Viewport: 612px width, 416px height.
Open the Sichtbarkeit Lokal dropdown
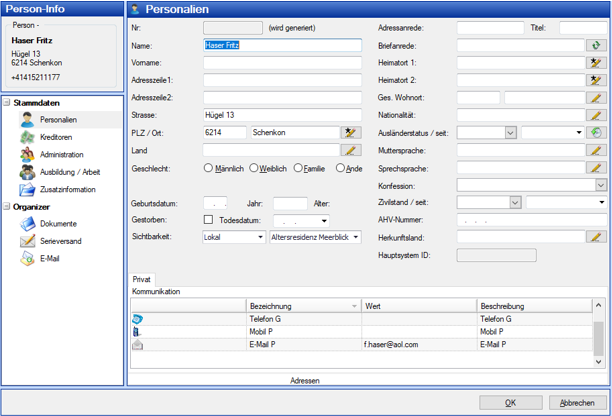tap(259, 237)
